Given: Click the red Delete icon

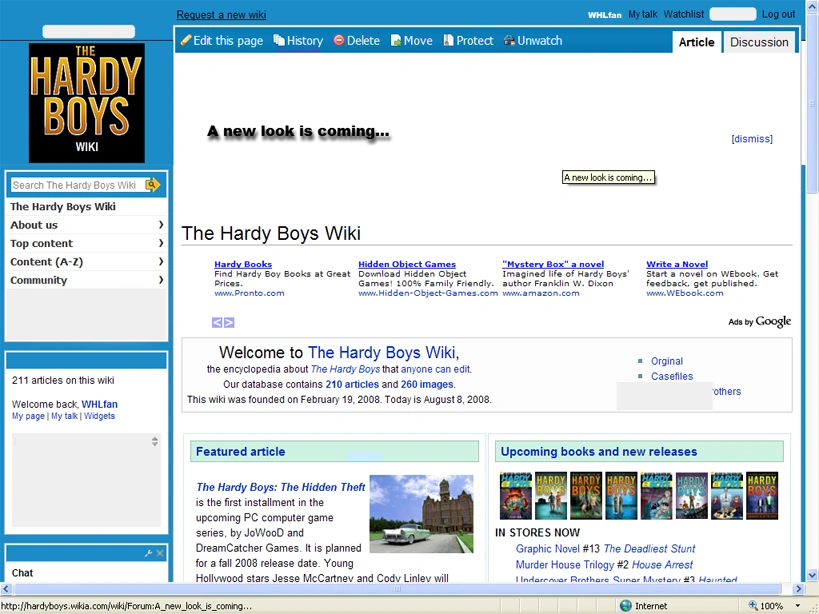Looking at the screenshot, I should point(339,40).
